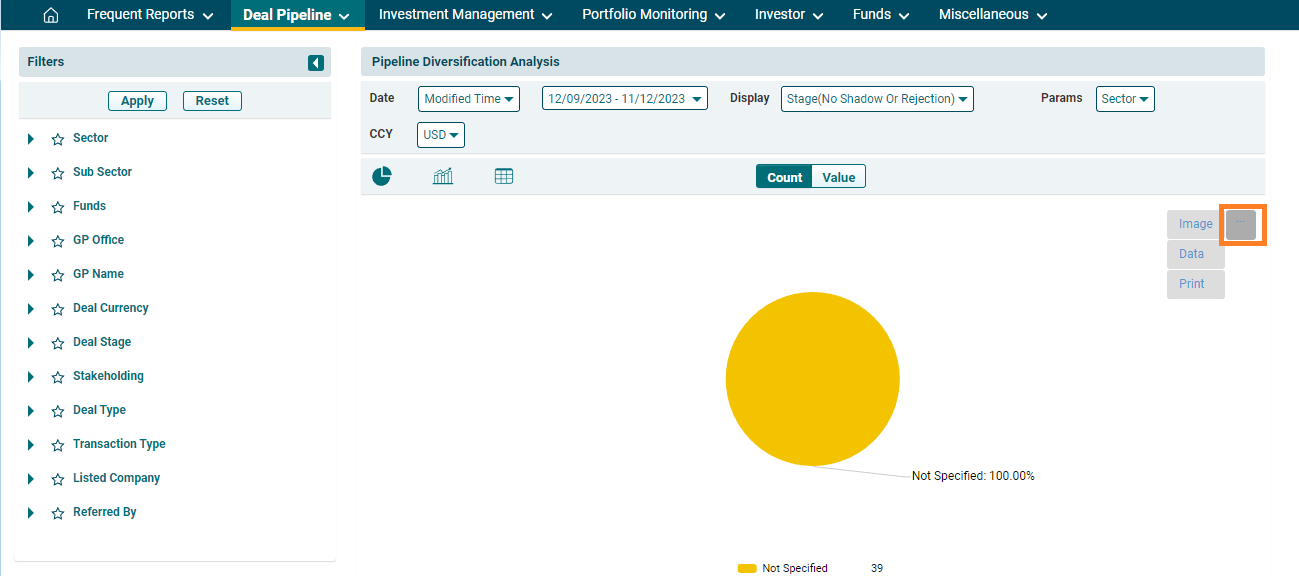Open the Portfolio Monitoring menu
1299x576 pixels.
tap(654, 15)
